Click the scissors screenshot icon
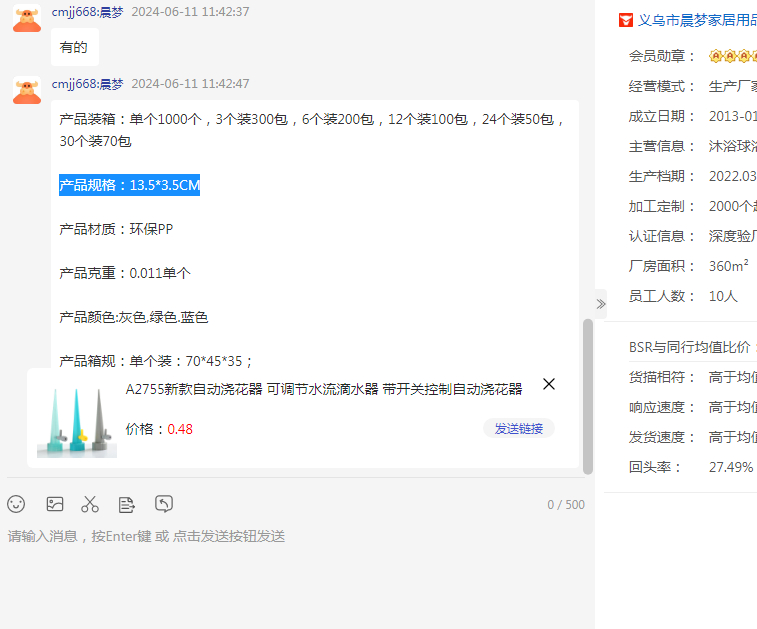Image resolution: width=757 pixels, height=629 pixels. click(x=90, y=504)
